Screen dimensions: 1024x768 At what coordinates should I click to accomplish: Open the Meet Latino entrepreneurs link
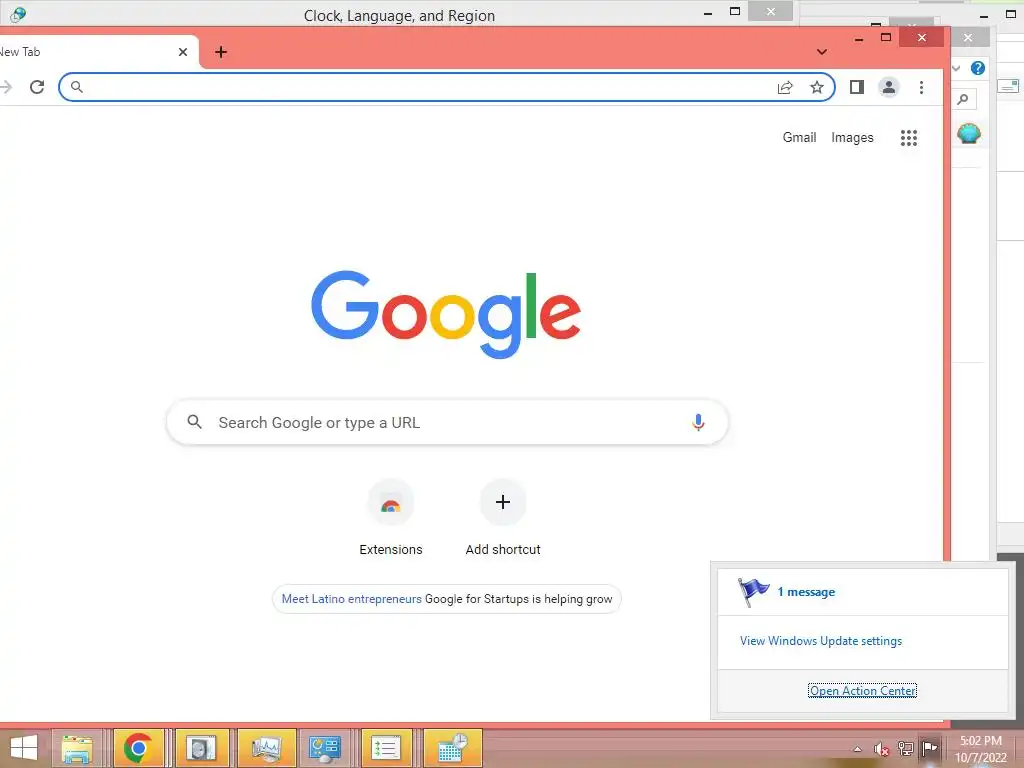[x=351, y=599]
